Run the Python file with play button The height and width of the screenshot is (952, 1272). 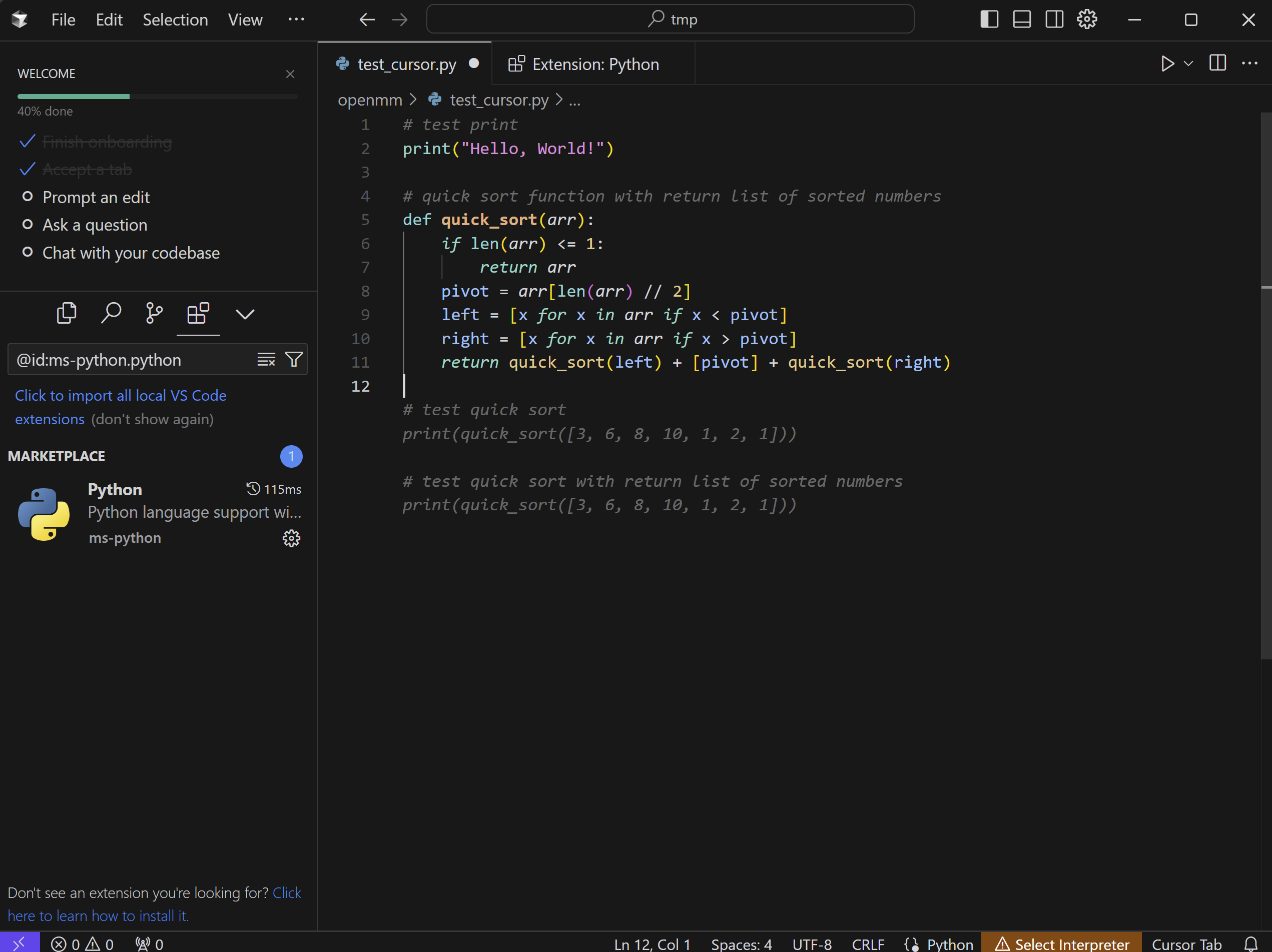tap(1167, 63)
